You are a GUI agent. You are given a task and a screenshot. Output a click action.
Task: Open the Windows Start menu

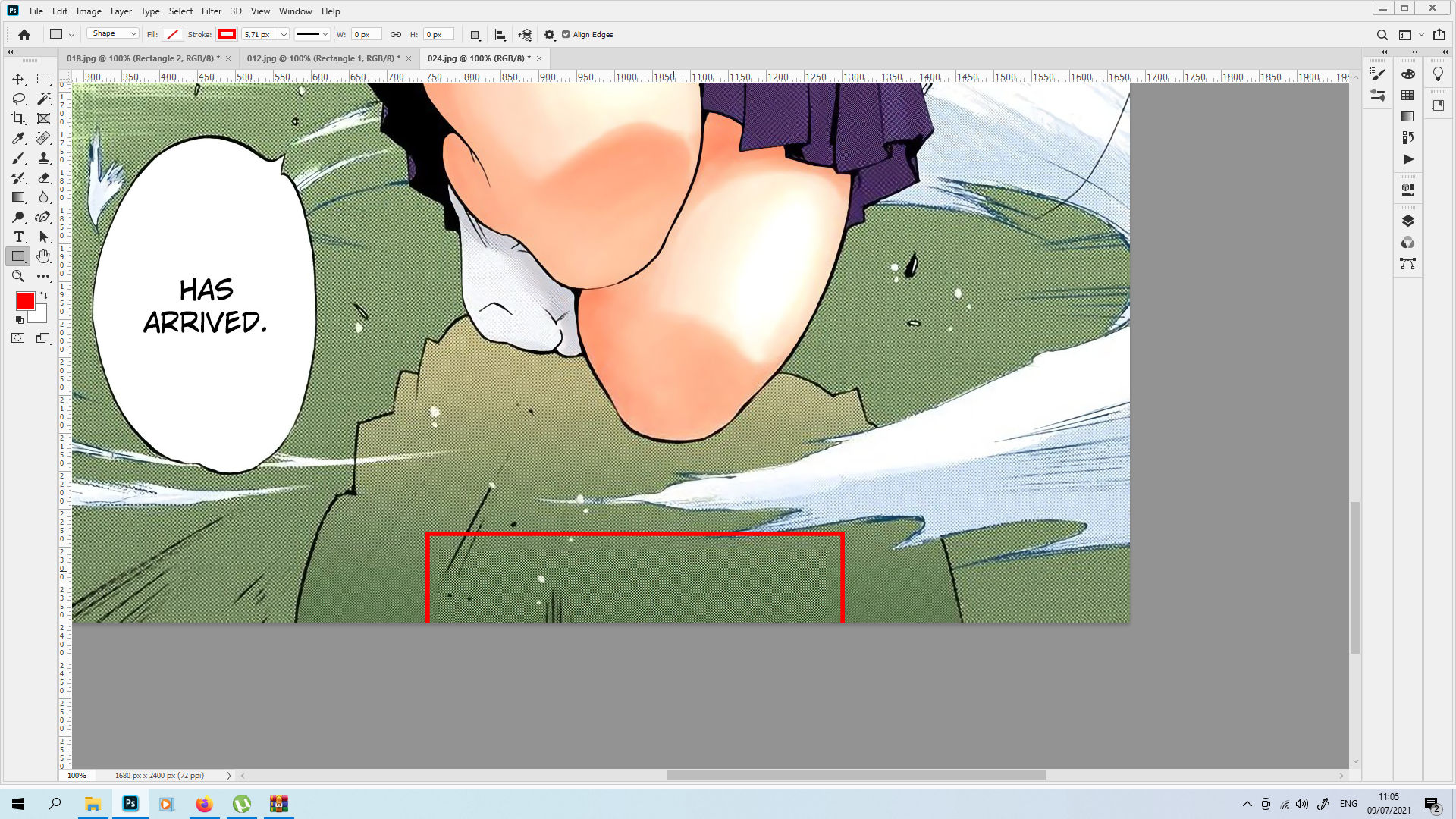click(x=18, y=804)
